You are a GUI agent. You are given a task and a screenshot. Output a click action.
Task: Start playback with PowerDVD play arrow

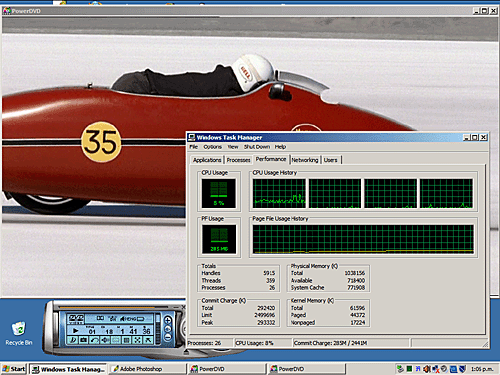75,331
